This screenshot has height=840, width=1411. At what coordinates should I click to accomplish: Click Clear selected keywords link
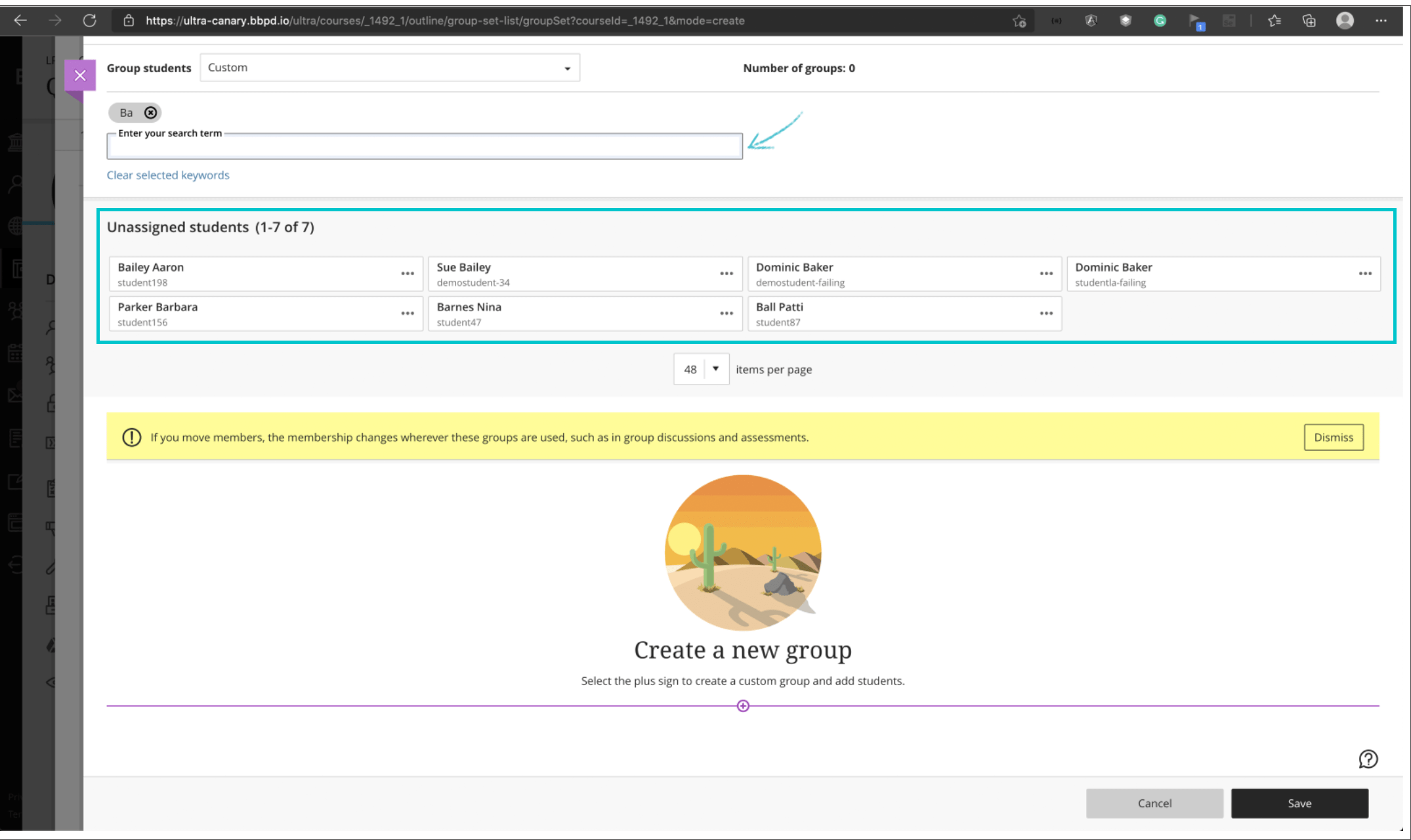pos(168,175)
